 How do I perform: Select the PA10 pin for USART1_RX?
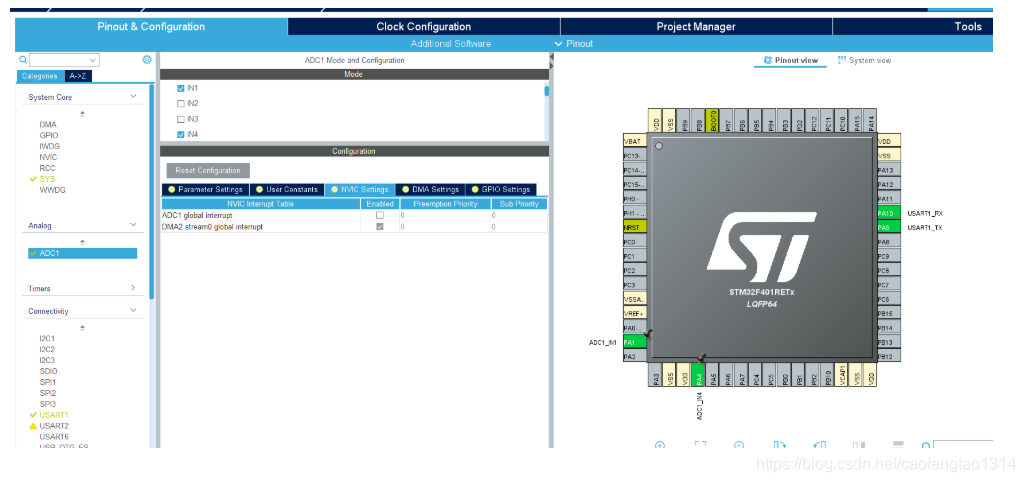(889, 213)
